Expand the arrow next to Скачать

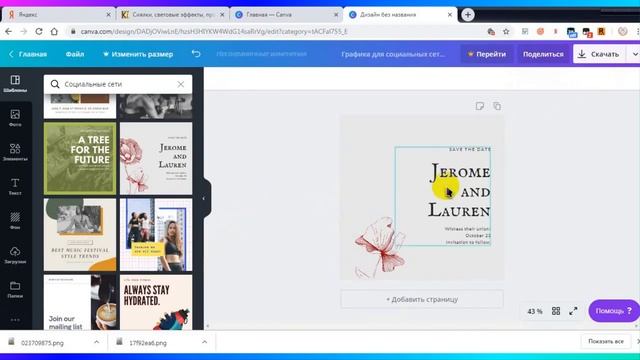[634, 54]
